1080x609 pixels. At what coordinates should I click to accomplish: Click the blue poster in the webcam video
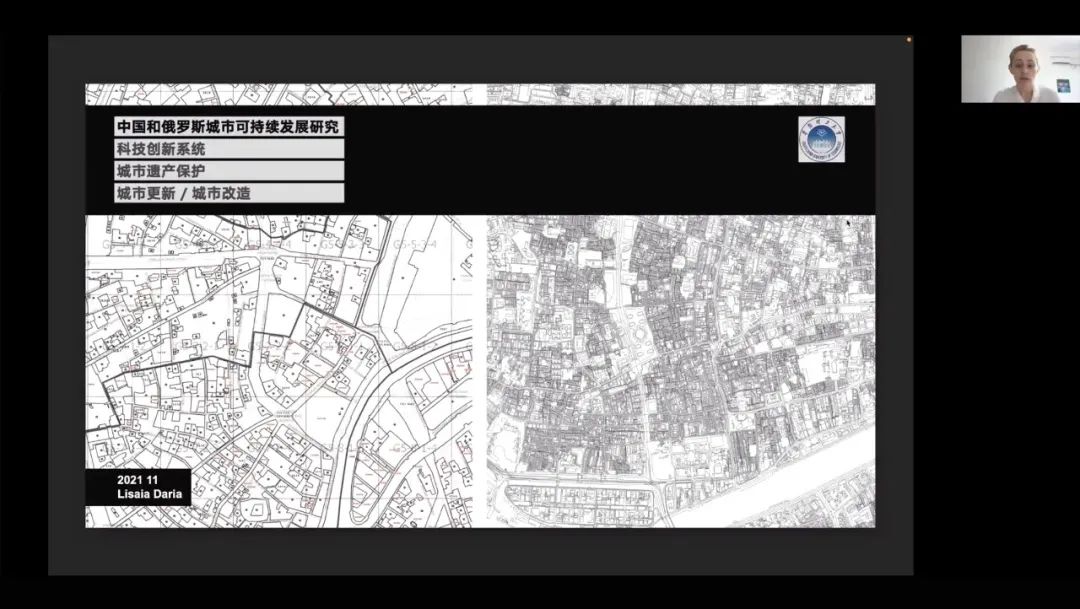[1063, 85]
